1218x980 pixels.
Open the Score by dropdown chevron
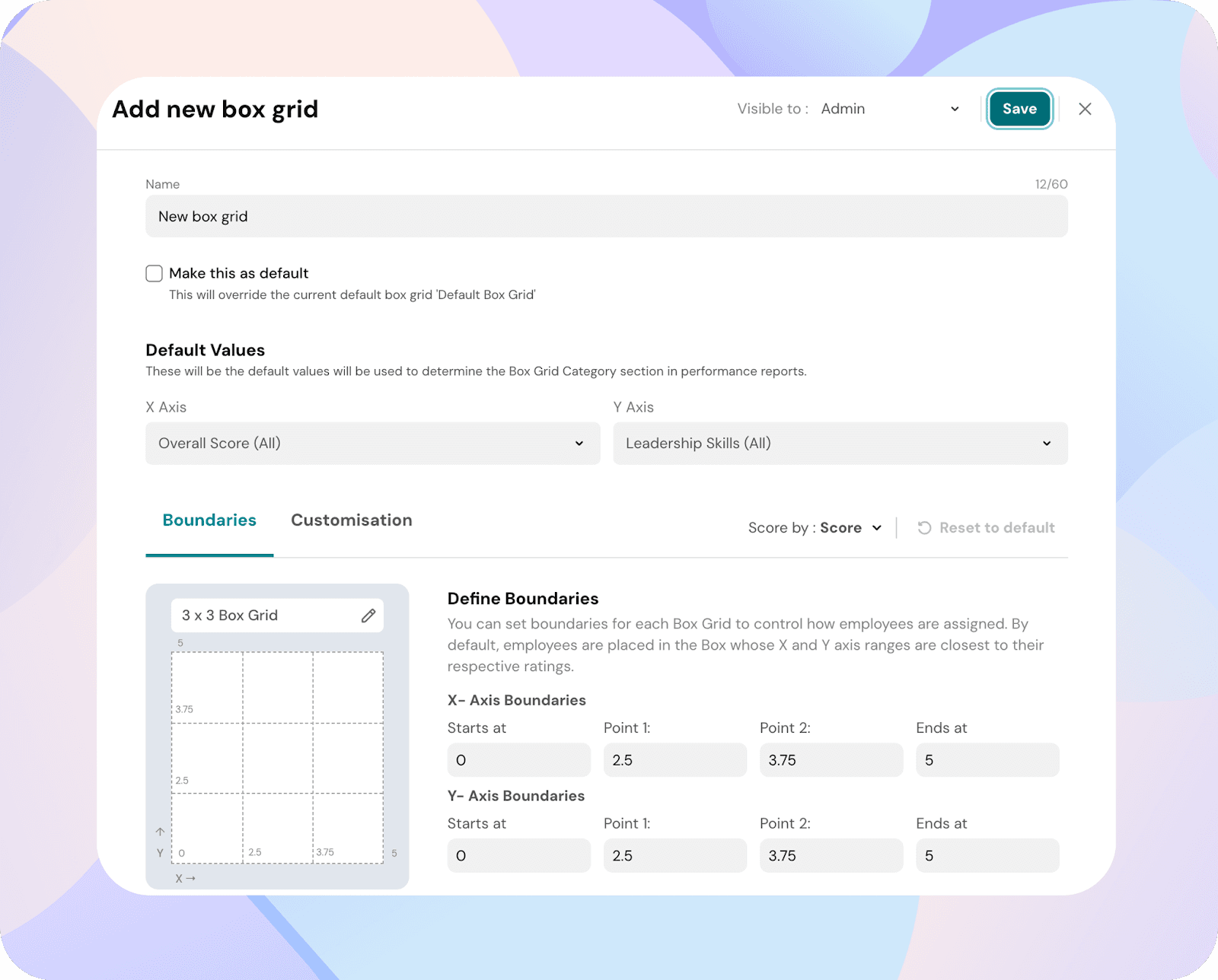(x=877, y=528)
